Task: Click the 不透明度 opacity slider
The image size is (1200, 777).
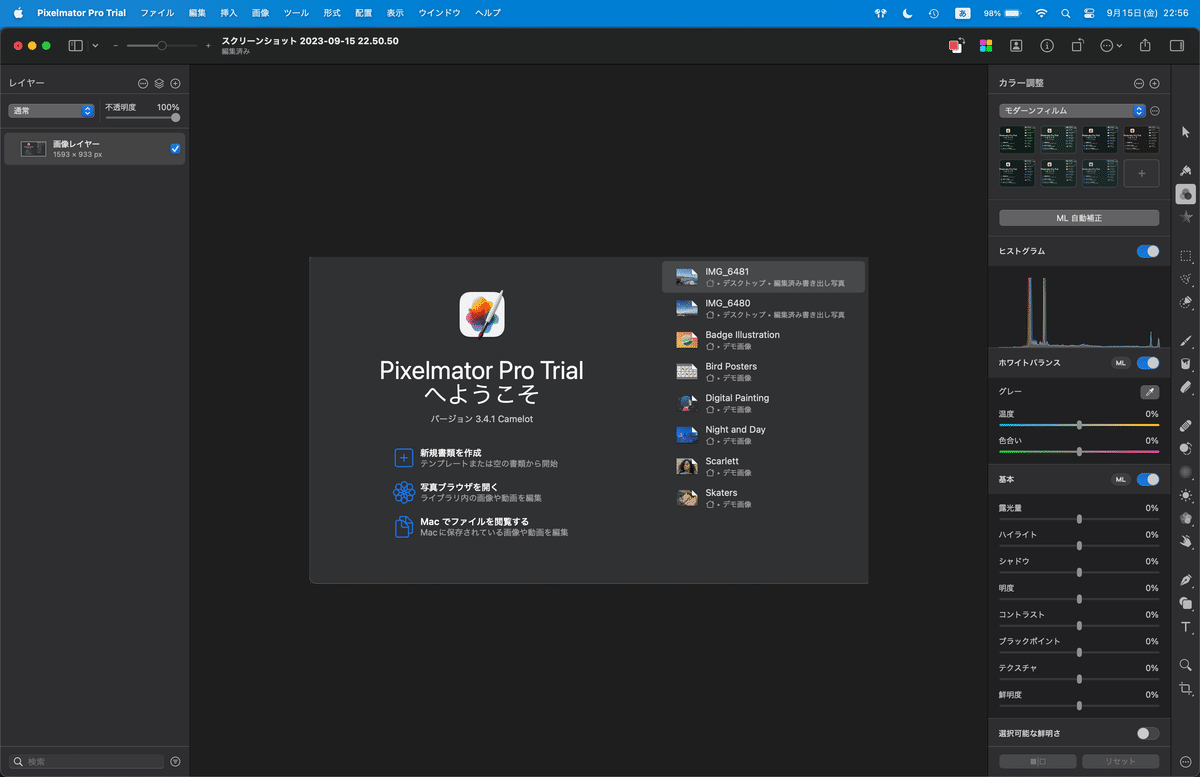Action: point(143,118)
